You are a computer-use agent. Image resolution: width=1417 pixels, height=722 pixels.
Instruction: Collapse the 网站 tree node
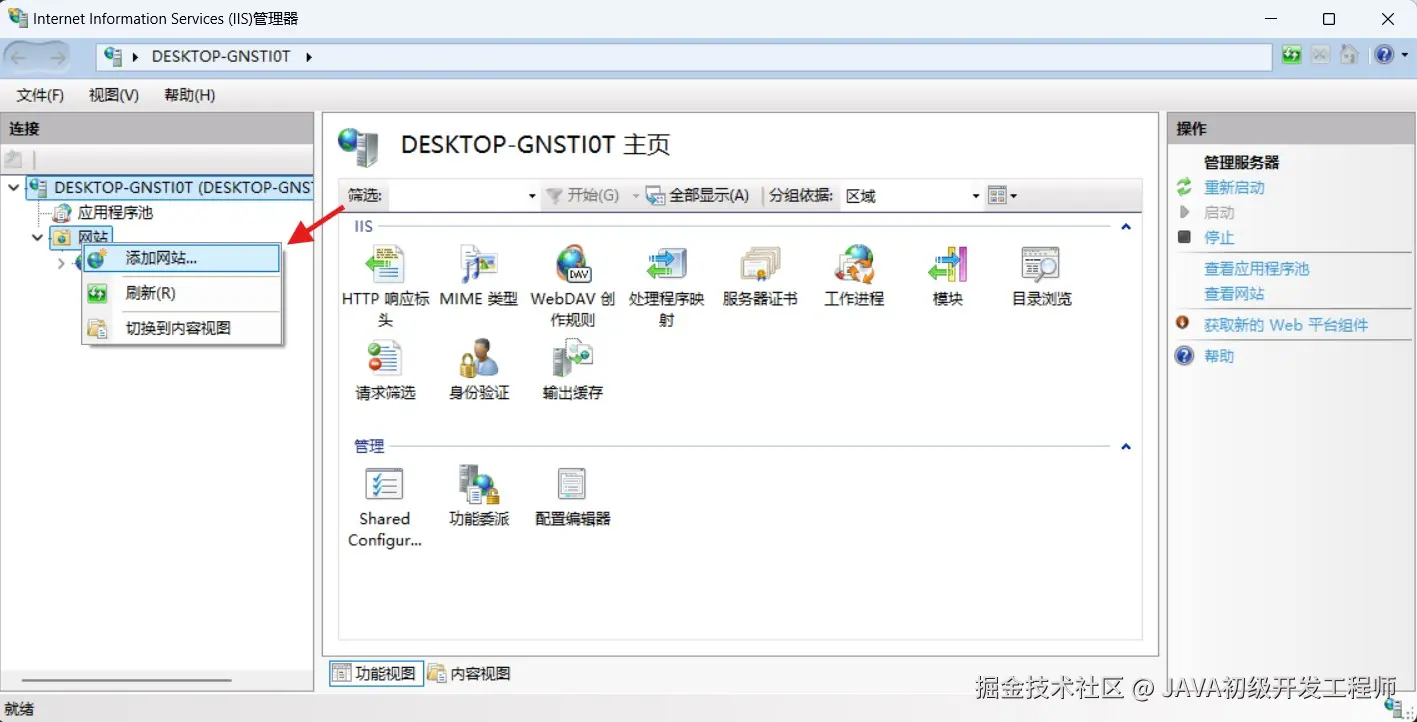(38, 237)
